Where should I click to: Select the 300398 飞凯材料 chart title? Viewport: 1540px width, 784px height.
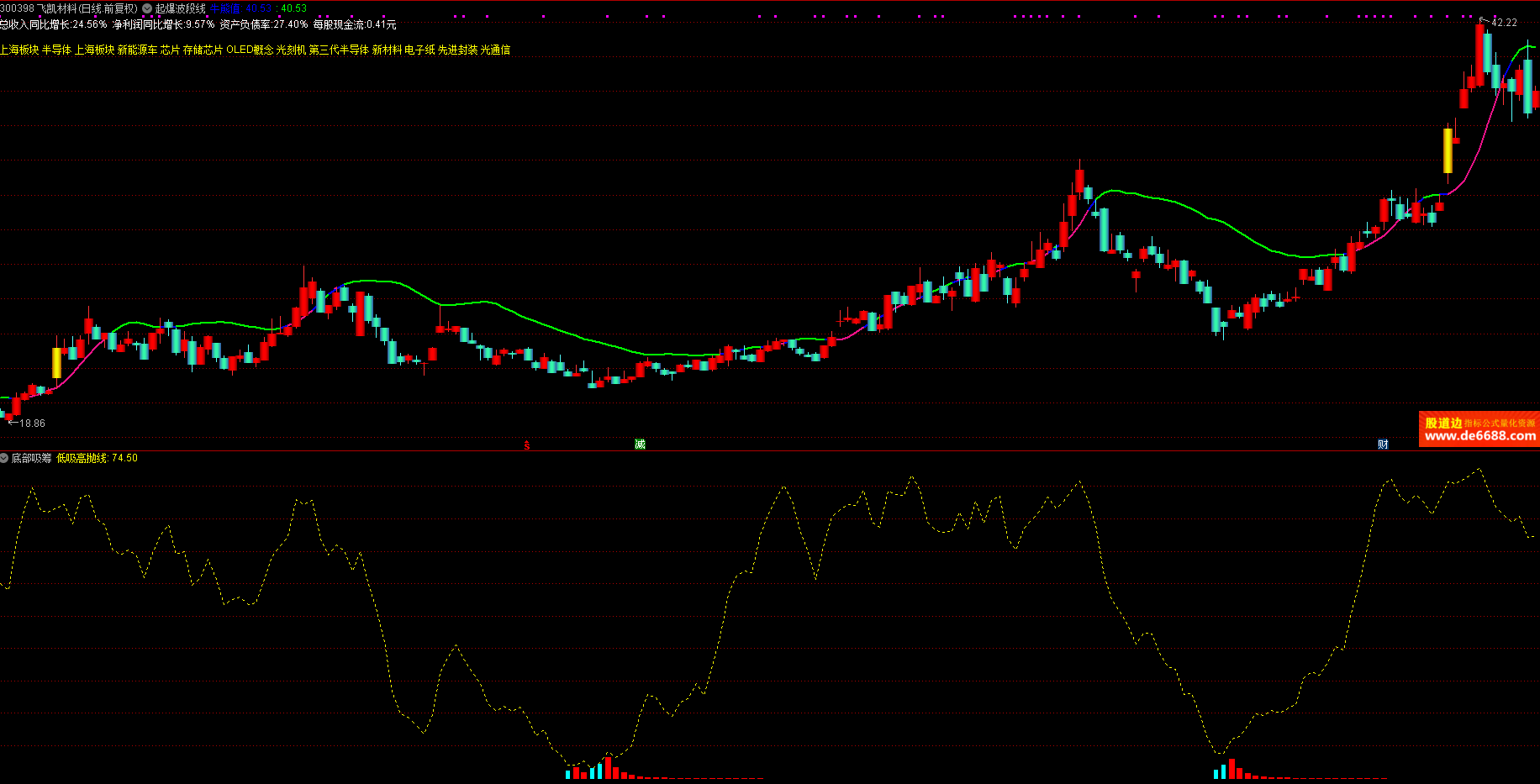(x=69, y=8)
